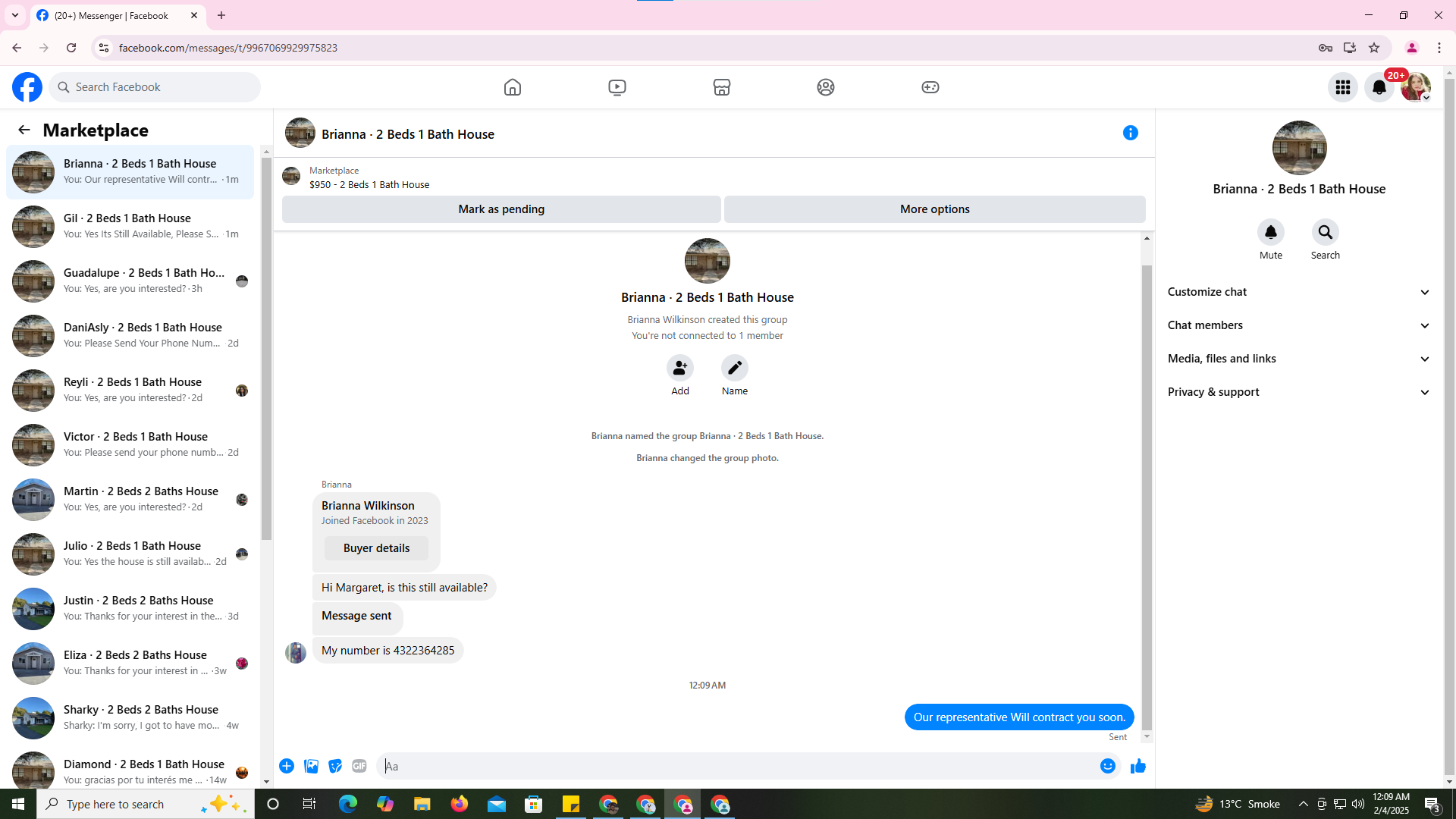Bookmark this page with the star icon
Image resolution: width=1456 pixels, height=819 pixels.
coord(1374,48)
